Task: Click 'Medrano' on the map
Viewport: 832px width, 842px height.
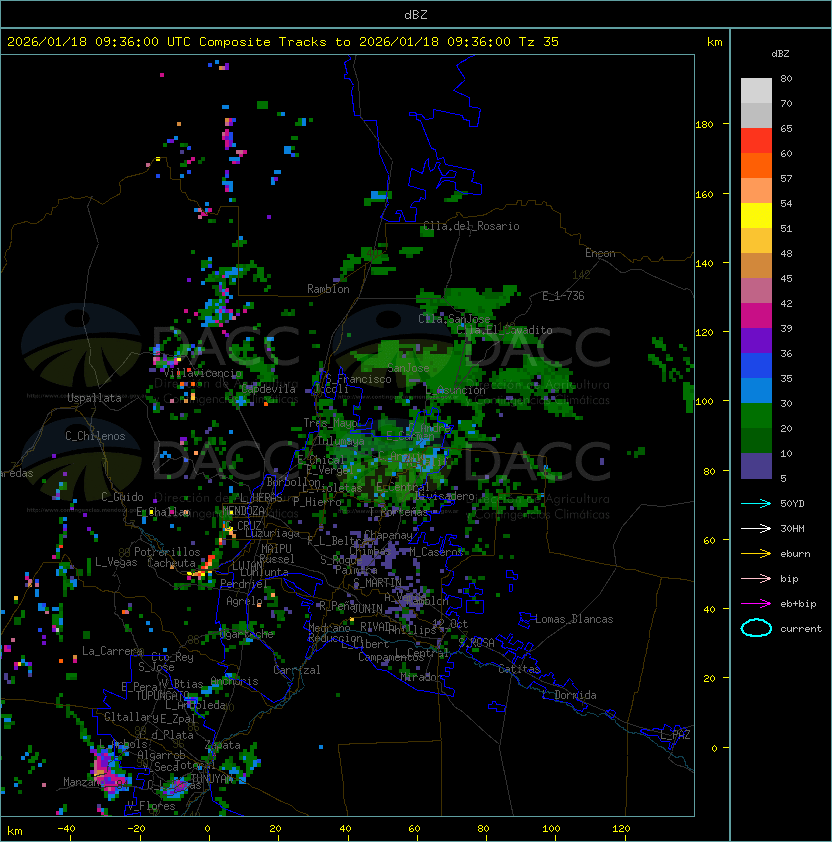Action: click(329, 628)
